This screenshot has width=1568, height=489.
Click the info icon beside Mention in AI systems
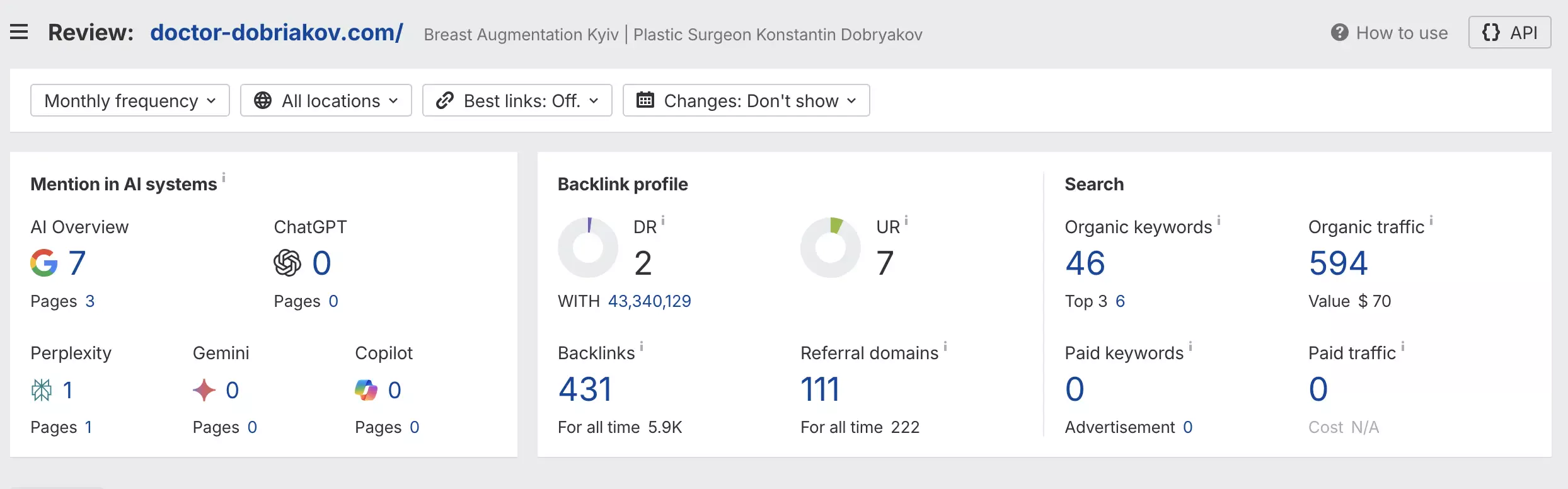[224, 178]
